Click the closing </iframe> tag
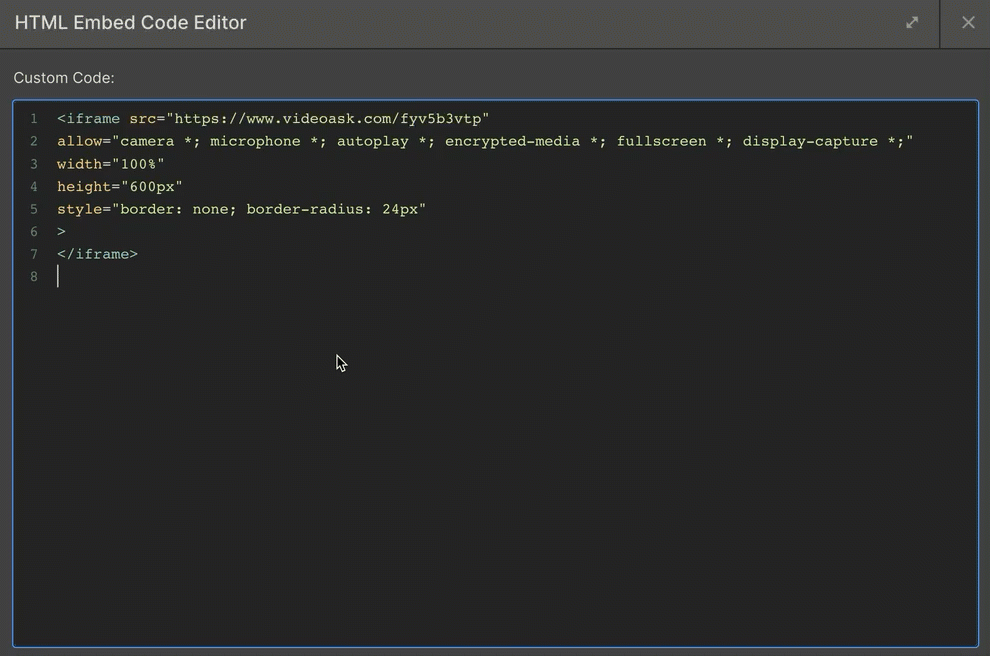Screen dimensions: 990x656 click(x=97, y=254)
